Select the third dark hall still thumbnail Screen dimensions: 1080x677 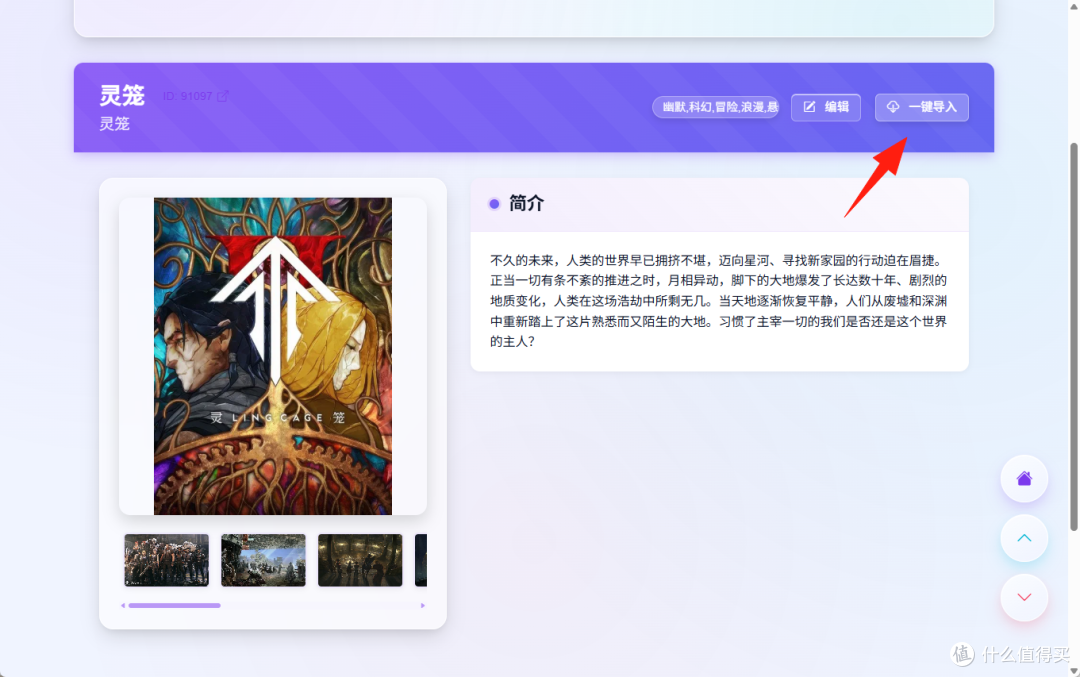click(360, 560)
